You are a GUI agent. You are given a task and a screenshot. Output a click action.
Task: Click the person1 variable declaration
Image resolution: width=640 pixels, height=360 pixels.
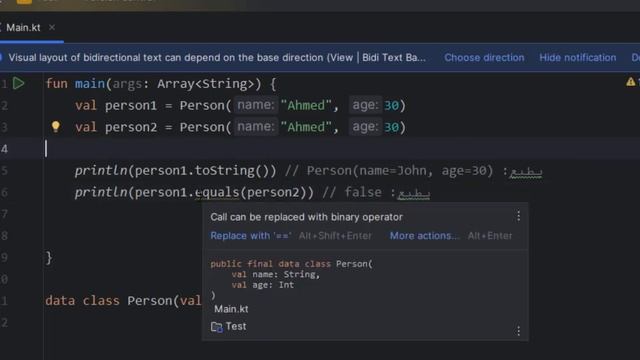coord(131,105)
